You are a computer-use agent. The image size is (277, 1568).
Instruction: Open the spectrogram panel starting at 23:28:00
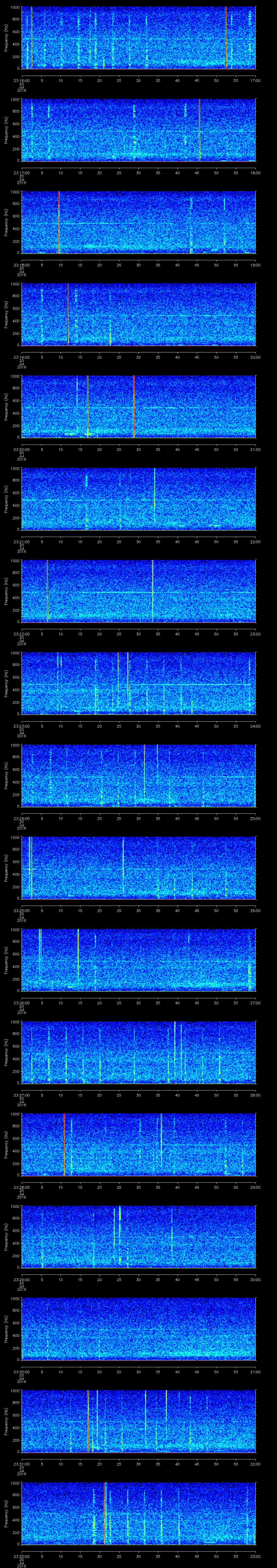139,1144
